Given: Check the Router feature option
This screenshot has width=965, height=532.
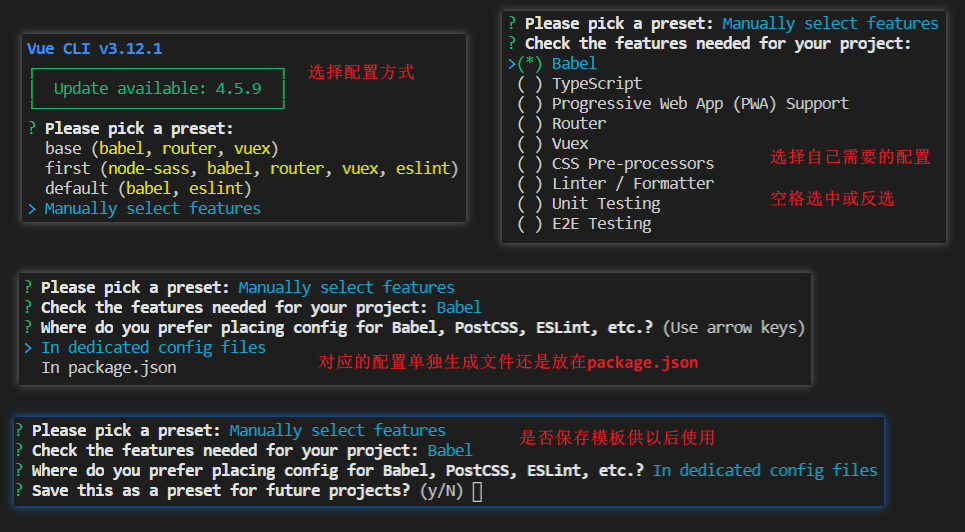Looking at the screenshot, I should coord(530,124).
